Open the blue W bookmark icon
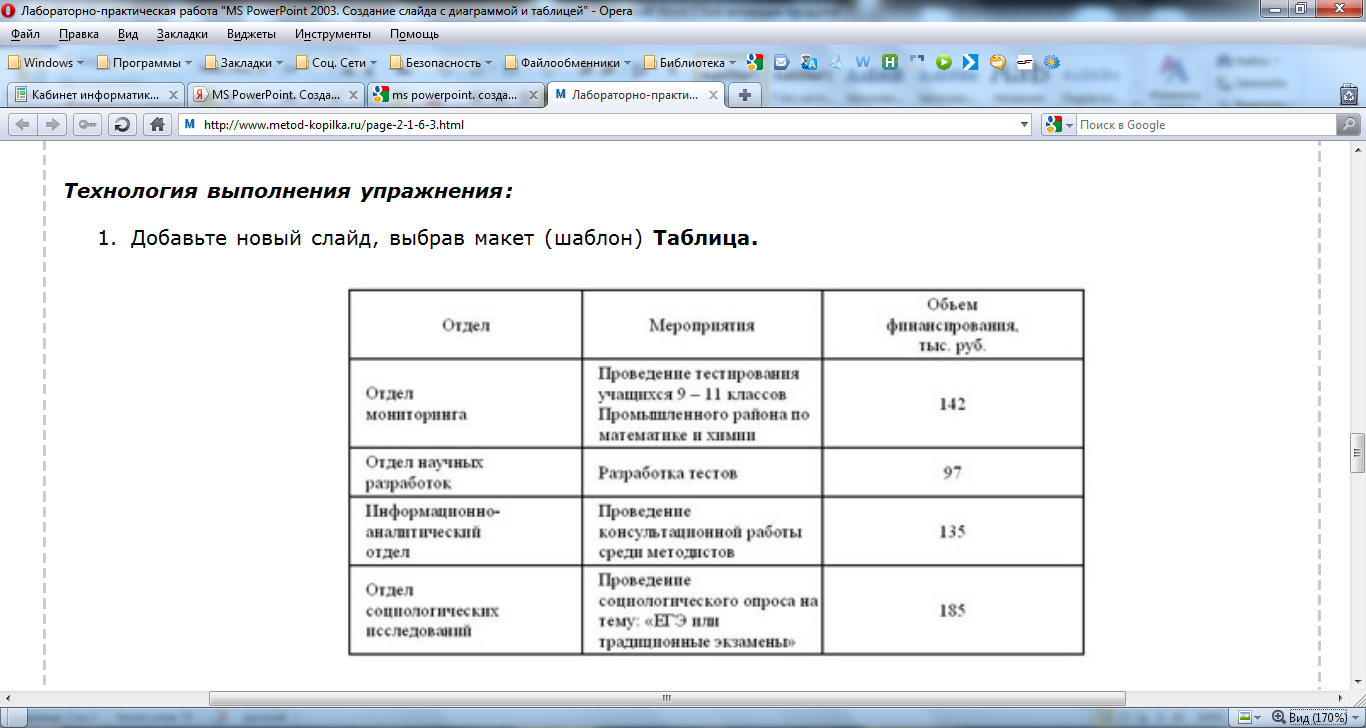This screenshot has width=1366, height=728. 863,62
